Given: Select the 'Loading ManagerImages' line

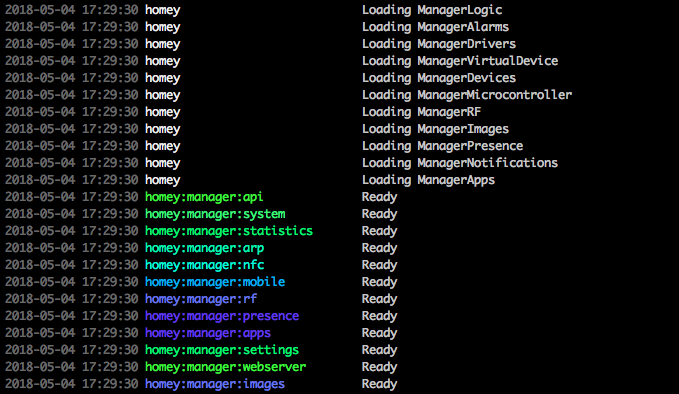Looking at the screenshot, I should pyautogui.click(x=435, y=129).
